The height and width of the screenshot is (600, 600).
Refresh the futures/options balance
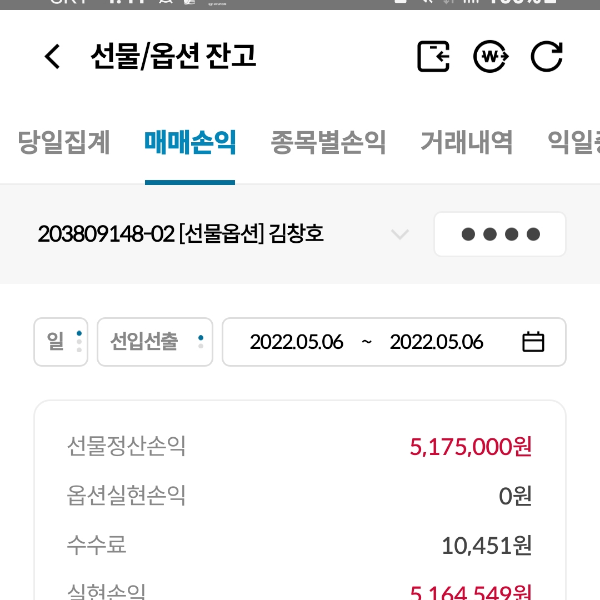[546, 56]
